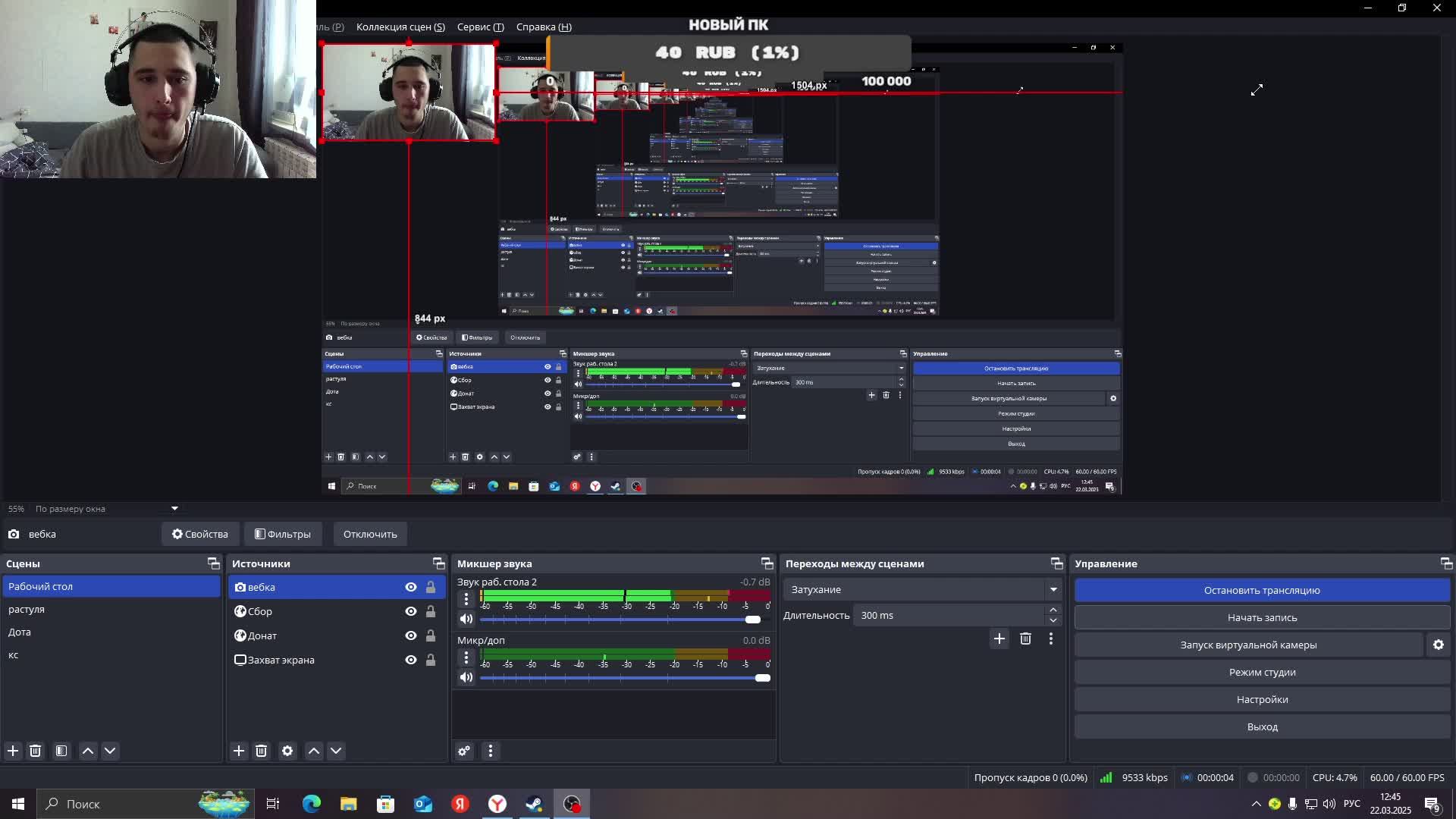The width and height of the screenshot is (1456, 819).
Task: Open the Коллекция сцен menu
Action: point(400,27)
